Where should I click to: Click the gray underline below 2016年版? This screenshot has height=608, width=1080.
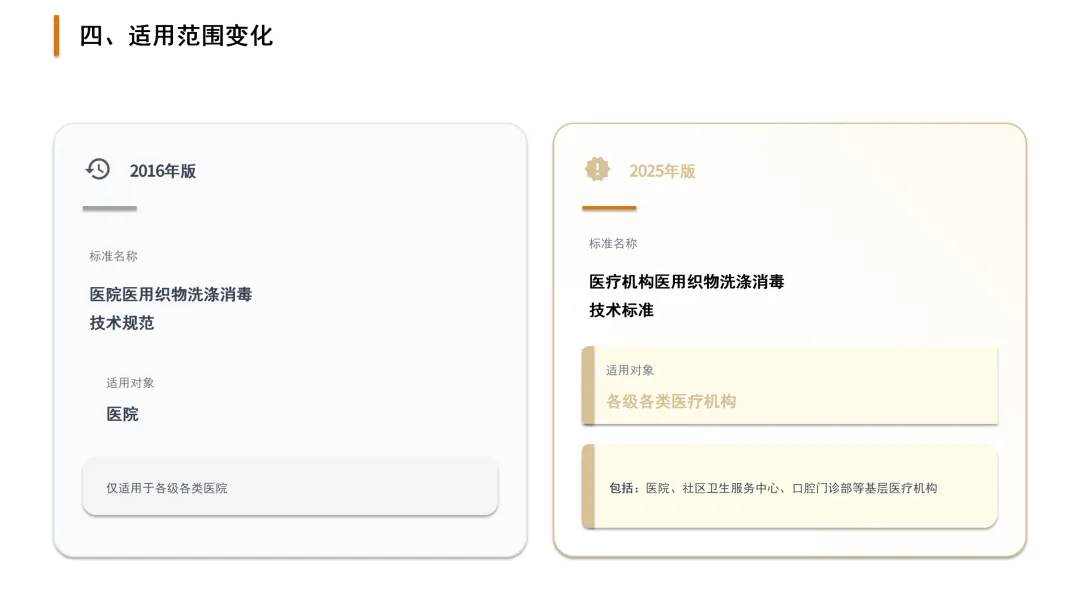tap(110, 208)
